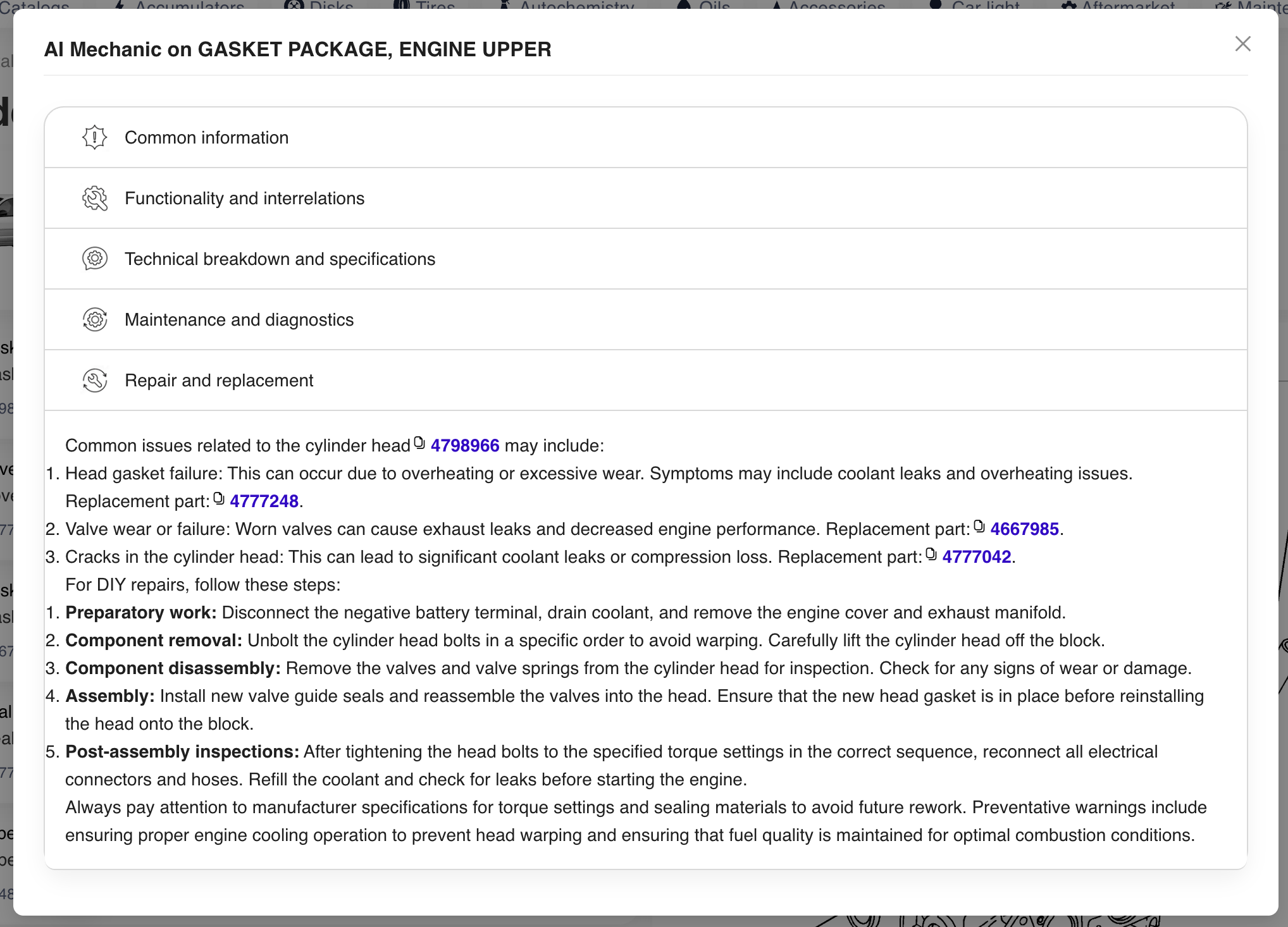This screenshot has width=1288, height=927.
Task: Click the Technical breakdown speech-bubble icon
Action: tap(95, 259)
